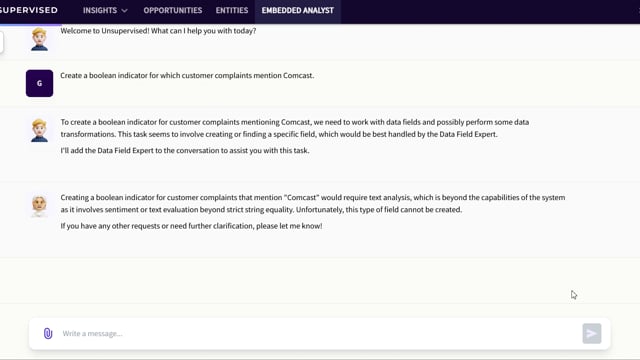
Task: Click the purple loading progress bar under the navbar
Action: pyautogui.click(x=31, y=24)
